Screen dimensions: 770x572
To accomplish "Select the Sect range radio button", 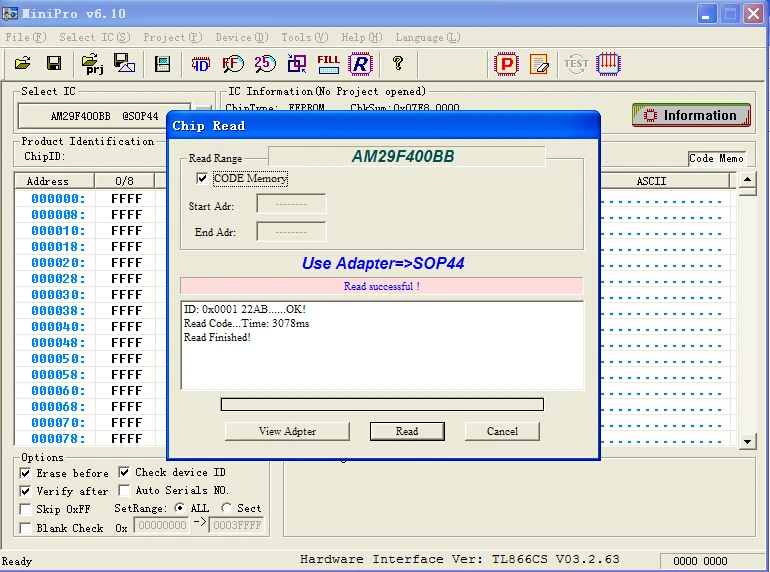I will pyautogui.click(x=226, y=508).
